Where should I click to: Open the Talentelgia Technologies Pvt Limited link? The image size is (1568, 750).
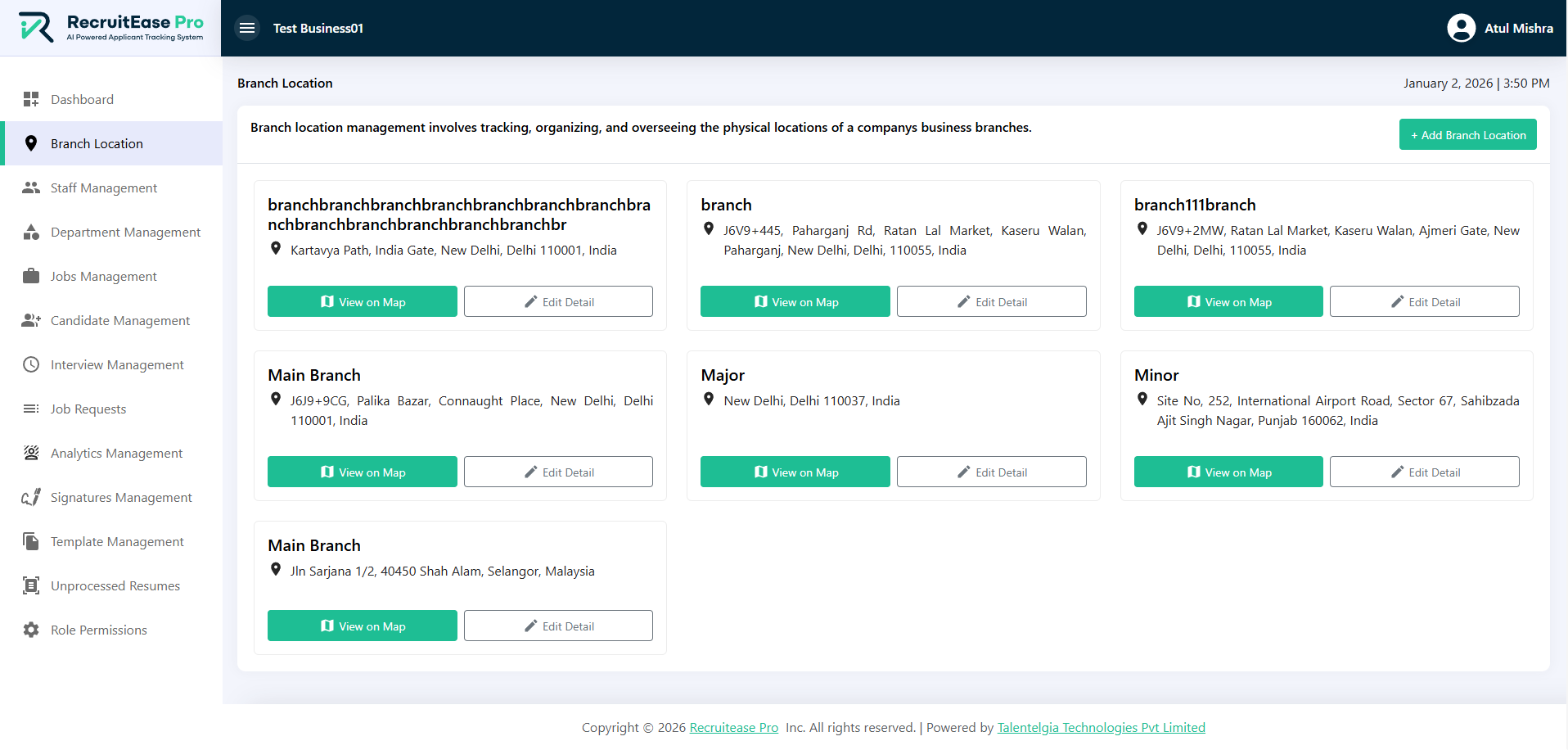[x=1101, y=727]
